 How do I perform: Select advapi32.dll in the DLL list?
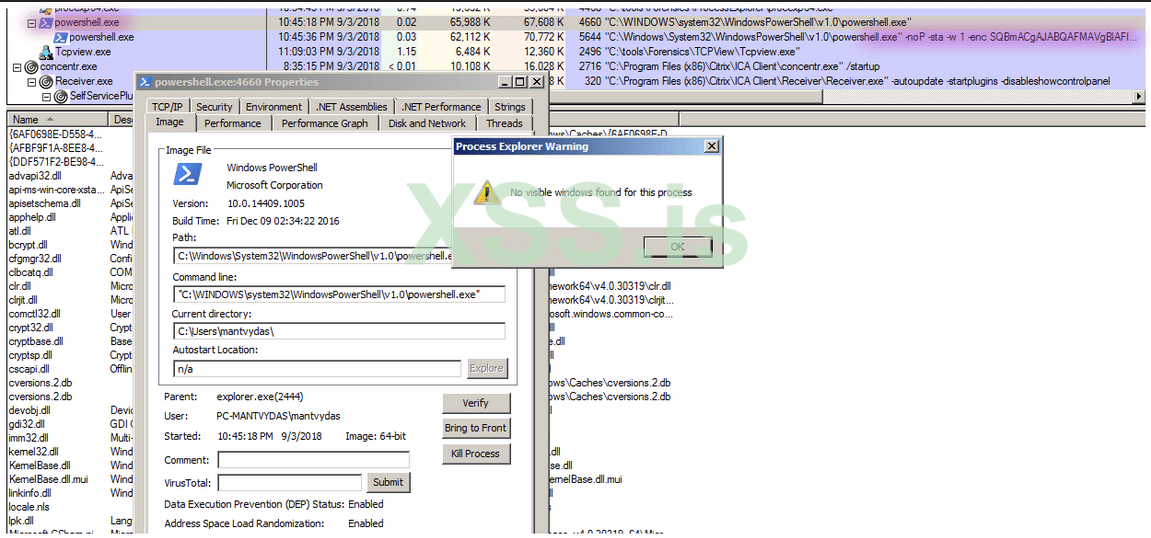pos(34,176)
